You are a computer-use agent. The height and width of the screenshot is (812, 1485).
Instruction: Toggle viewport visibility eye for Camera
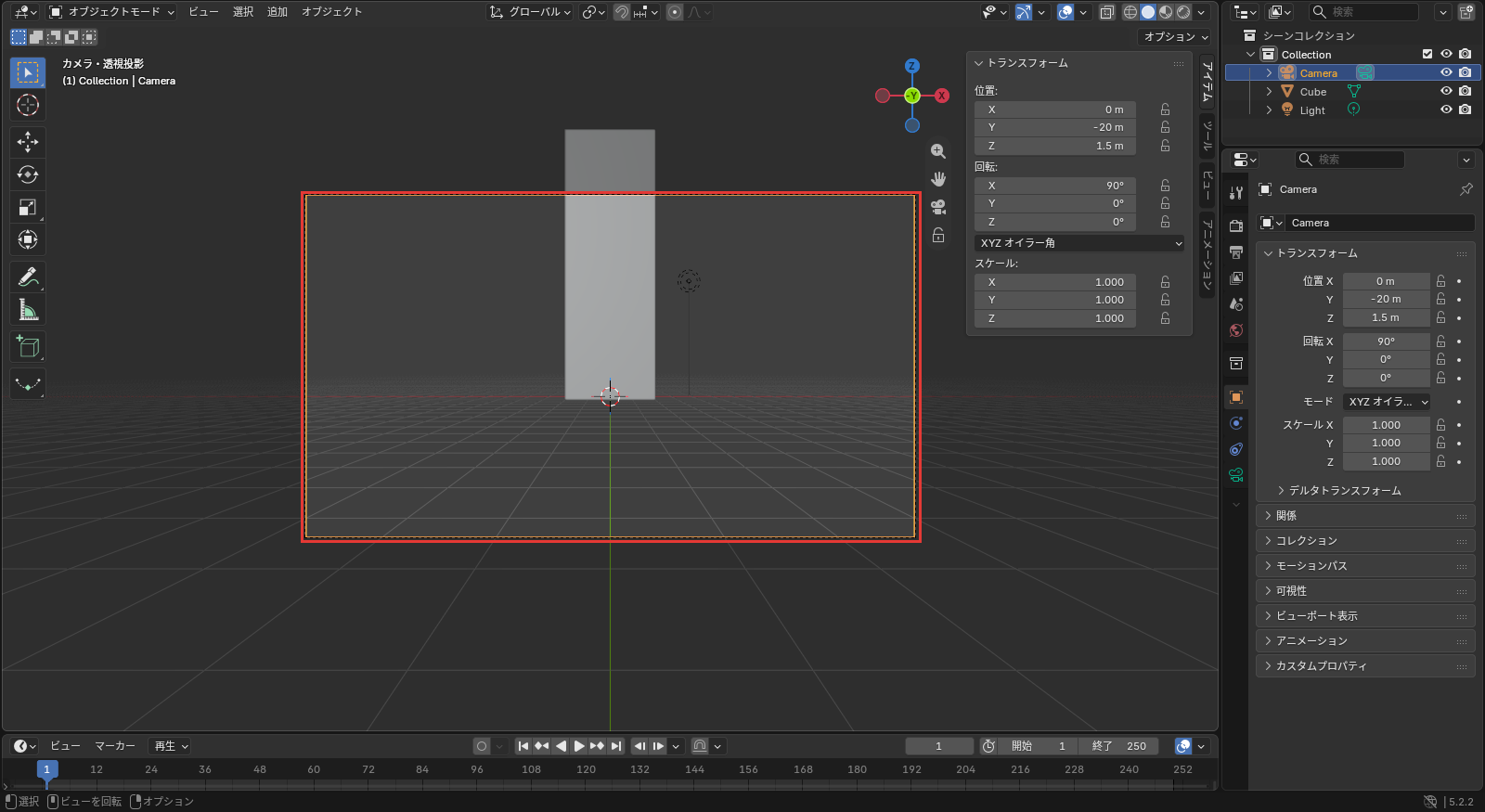[1446, 72]
